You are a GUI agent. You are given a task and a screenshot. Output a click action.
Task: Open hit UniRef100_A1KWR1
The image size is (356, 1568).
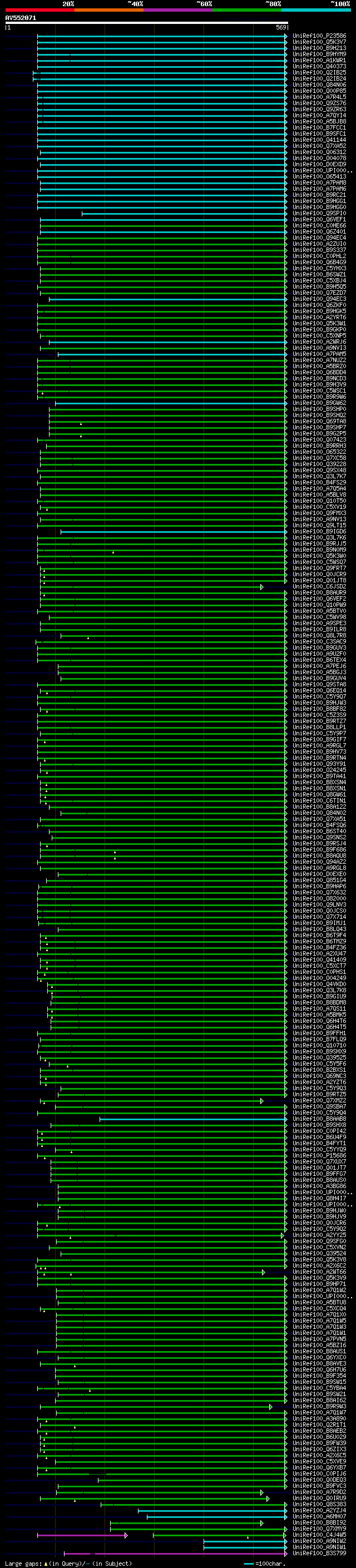click(319, 60)
